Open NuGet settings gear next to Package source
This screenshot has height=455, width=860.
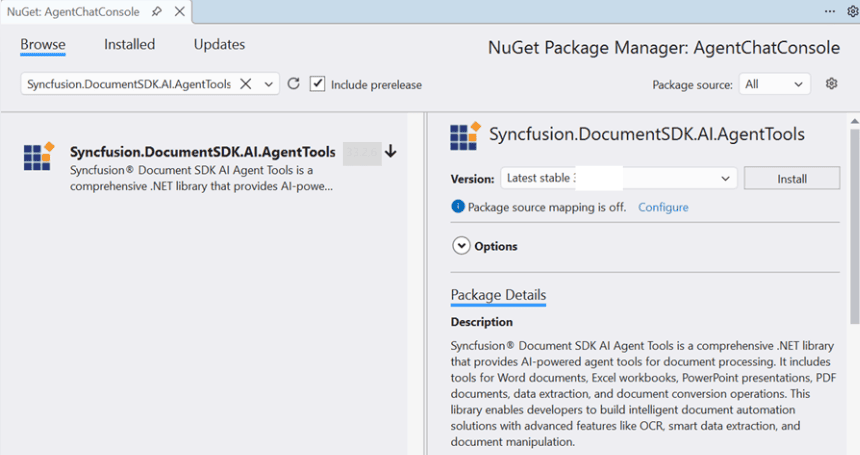[831, 83]
